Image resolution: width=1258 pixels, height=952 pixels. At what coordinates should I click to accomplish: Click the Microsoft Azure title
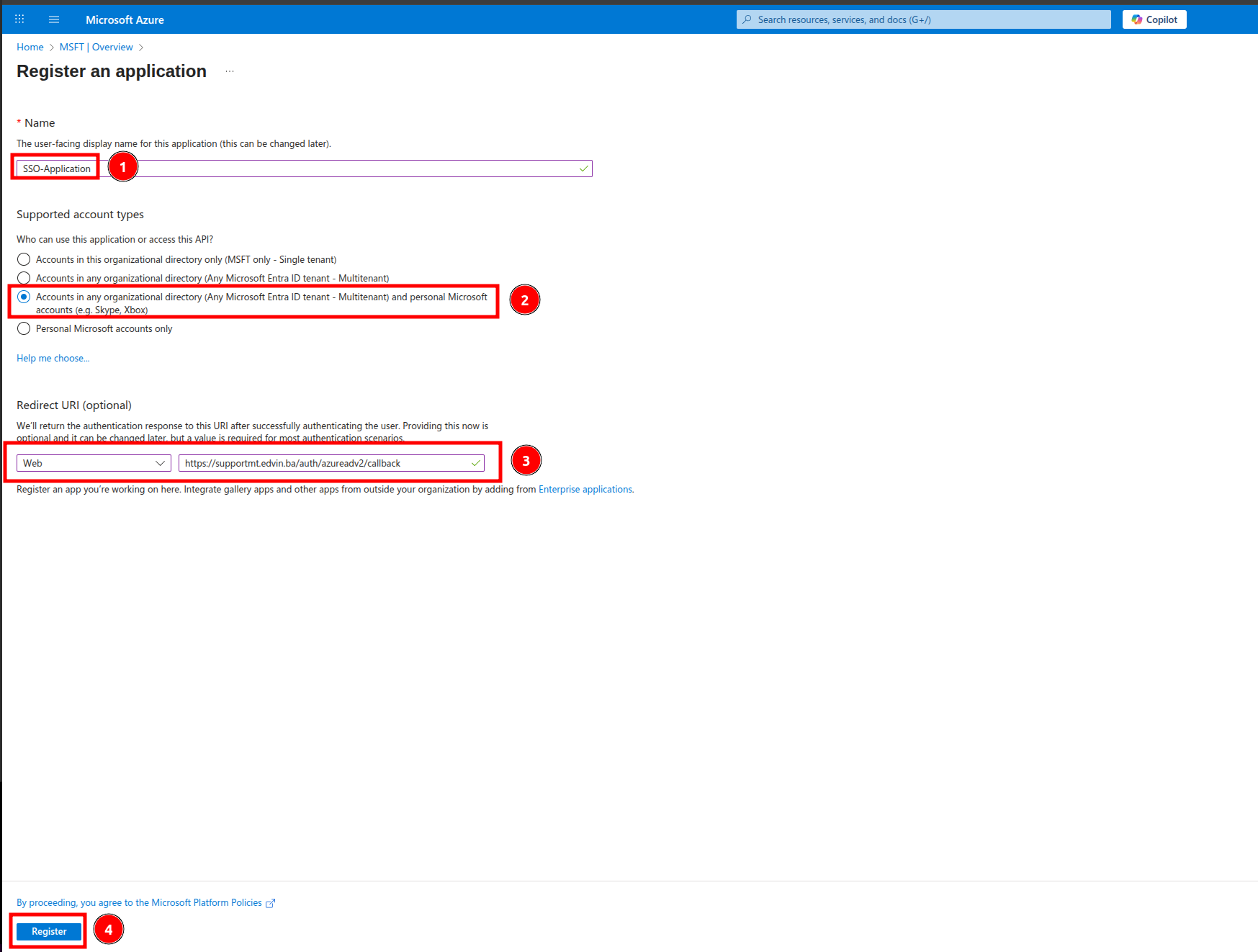pos(125,19)
